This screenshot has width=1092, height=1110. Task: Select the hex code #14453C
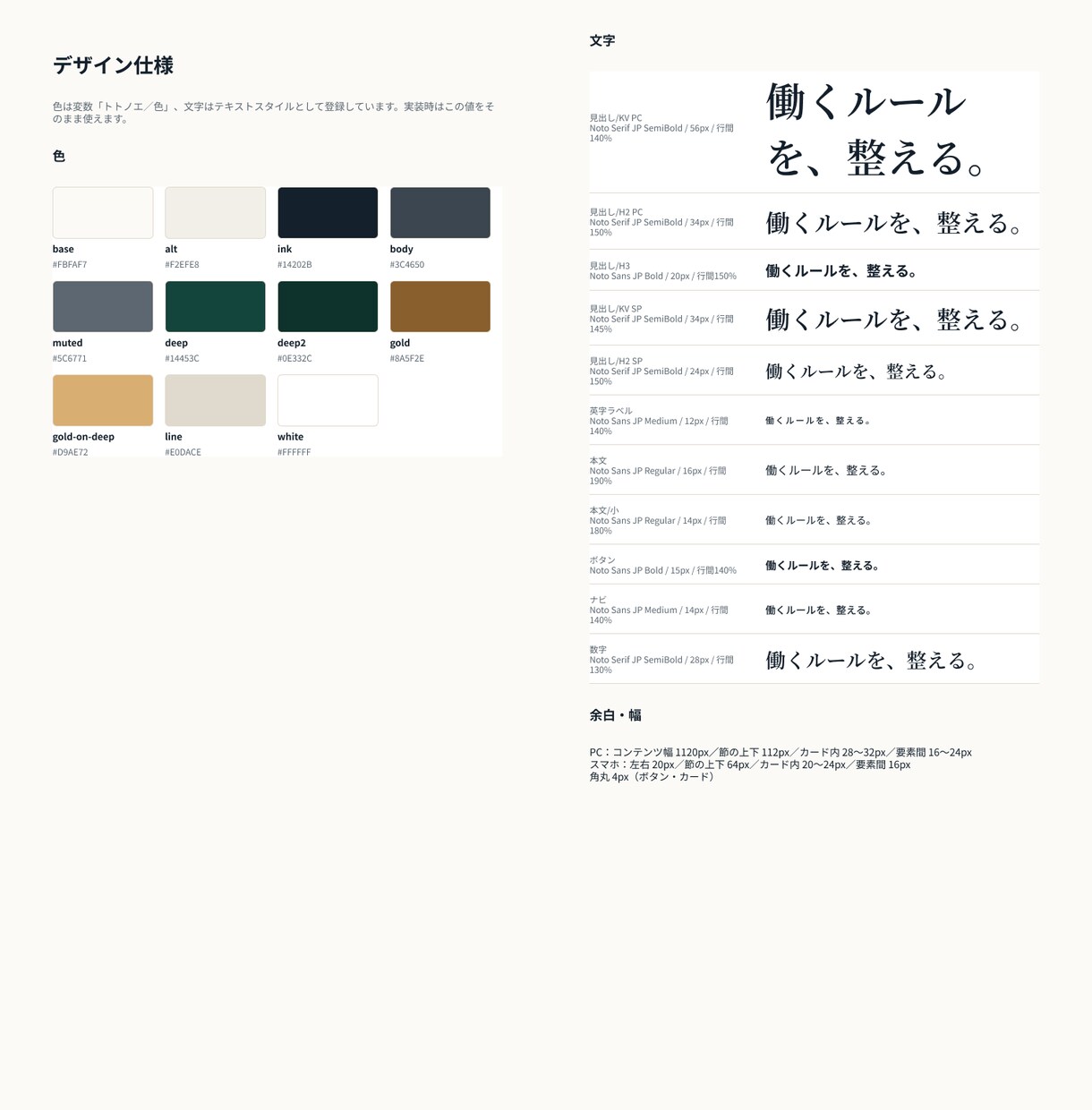tap(182, 359)
